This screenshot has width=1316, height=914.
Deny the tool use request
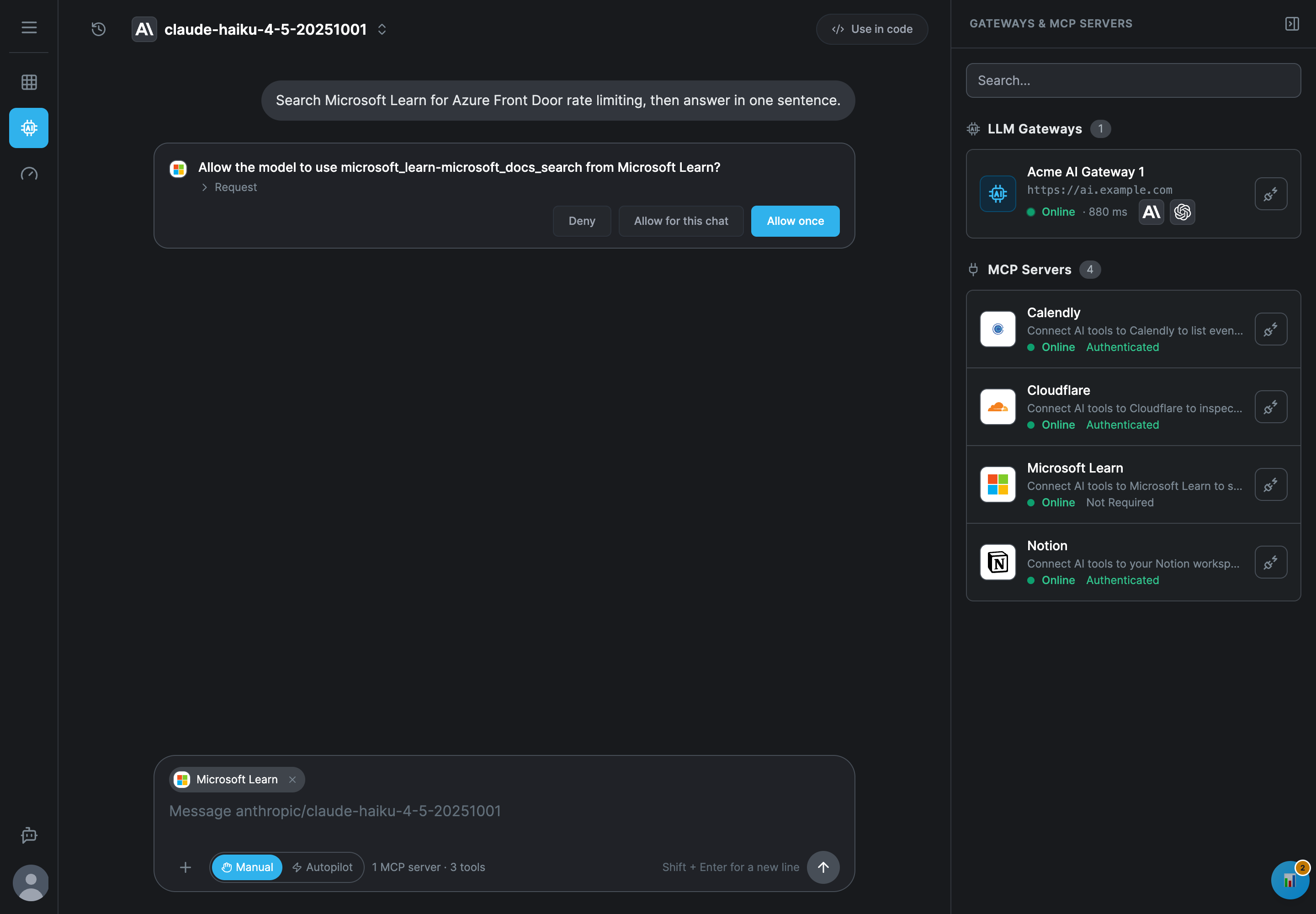click(582, 221)
